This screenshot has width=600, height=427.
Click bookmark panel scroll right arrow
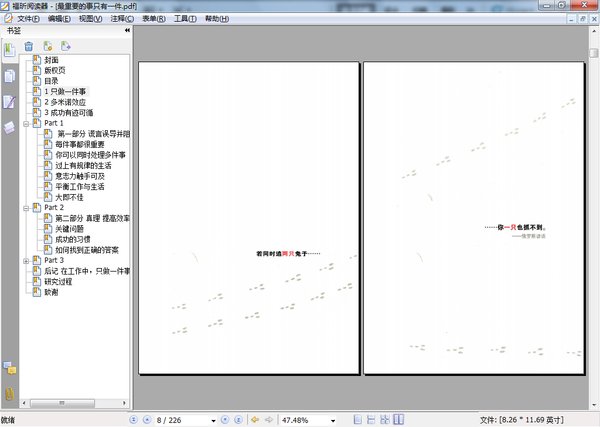[124, 403]
